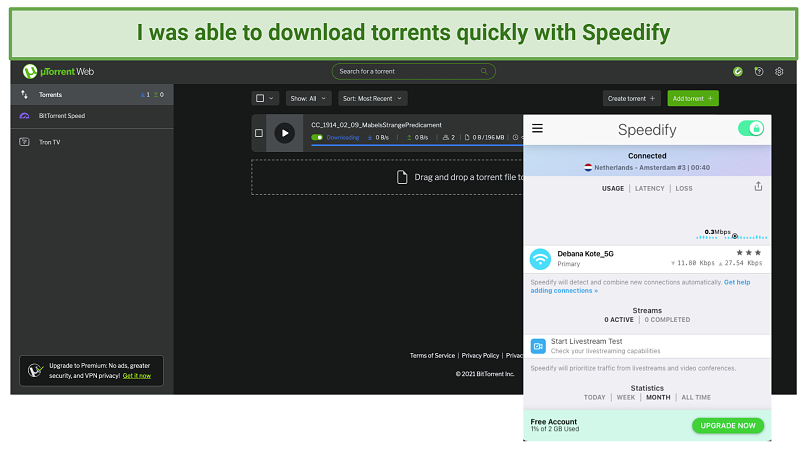Viewport: 806px width, 453px height.
Task: Click the Livestream Test camera icon
Action: (x=538, y=346)
